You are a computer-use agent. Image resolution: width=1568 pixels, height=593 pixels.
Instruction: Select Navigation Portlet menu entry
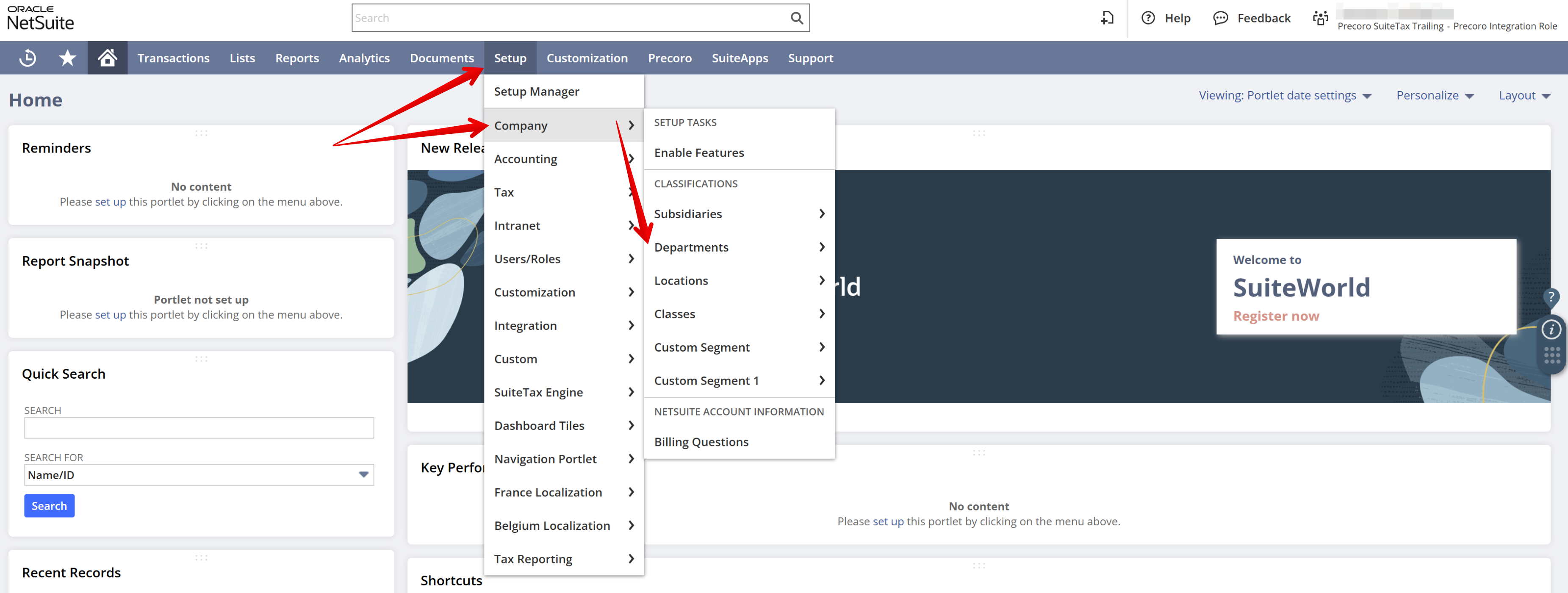(x=564, y=459)
